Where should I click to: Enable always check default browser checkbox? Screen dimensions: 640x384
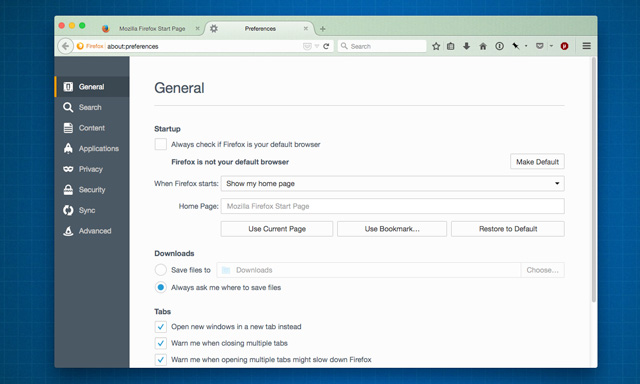pyautogui.click(x=161, y=144)
